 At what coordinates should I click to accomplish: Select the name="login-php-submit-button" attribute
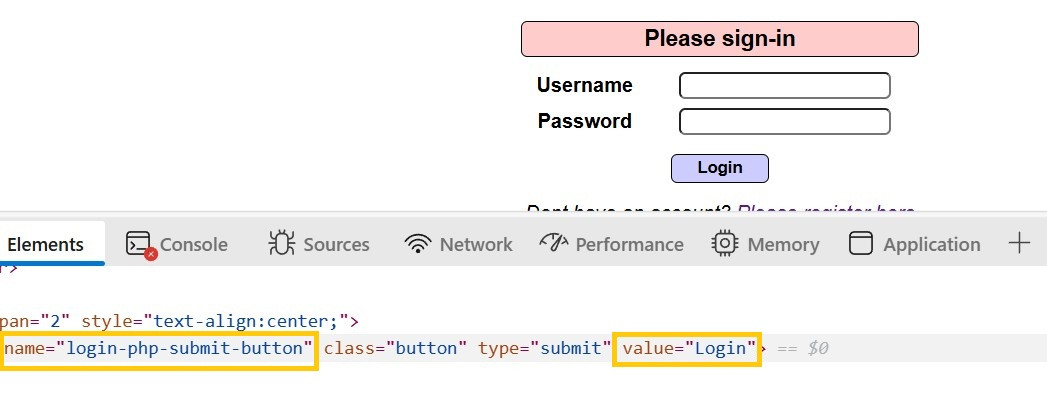[x=158, y=349]
